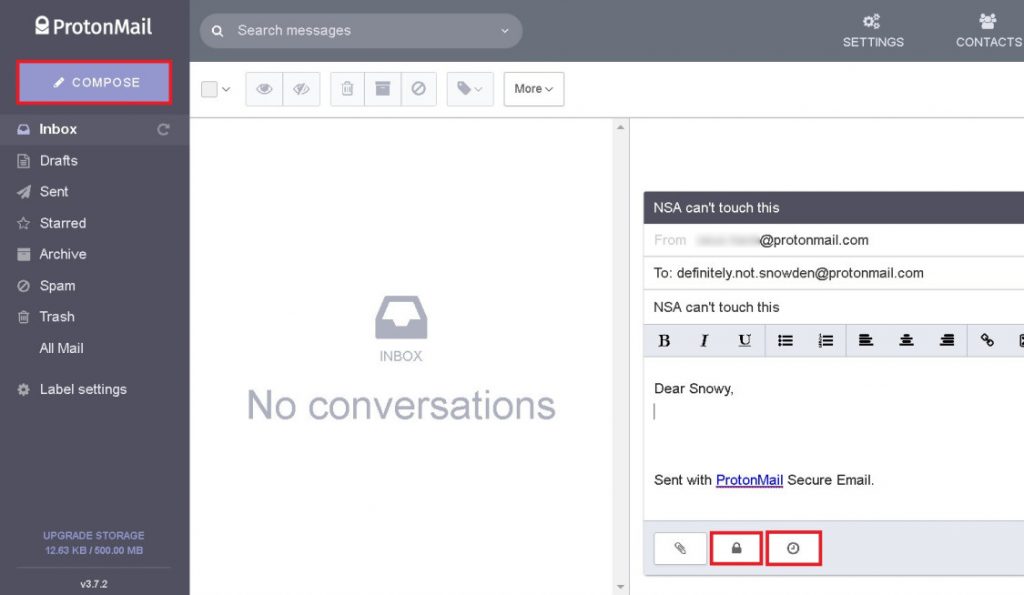Click the message list scroll-up arrow
Image resolution: width=1024 pixels, height=595 pixels.
pyautogui.click(x=620, y=127)
